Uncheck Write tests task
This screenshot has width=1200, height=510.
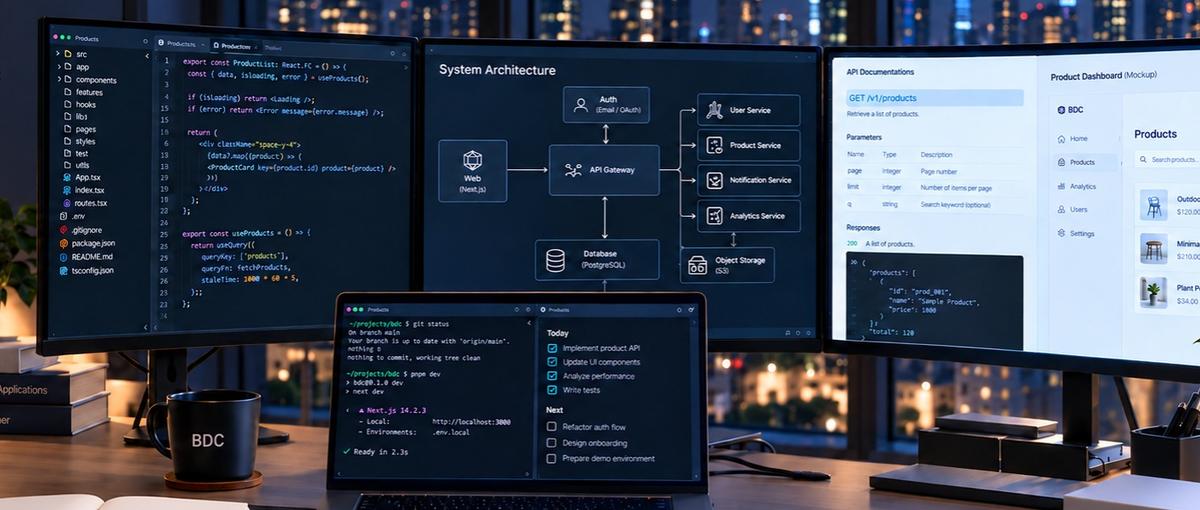point(552,390)
